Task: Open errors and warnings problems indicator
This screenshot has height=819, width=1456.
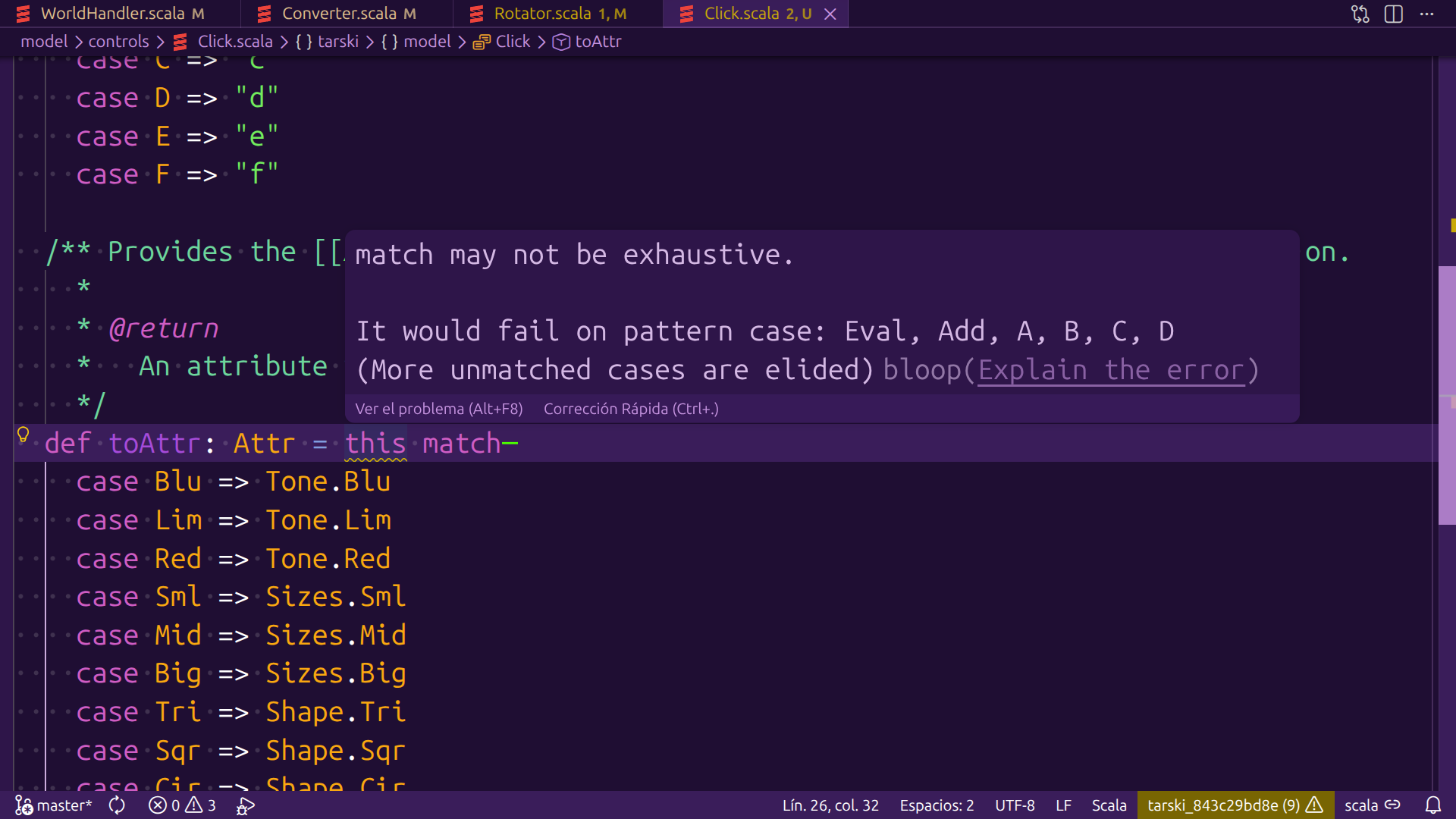Action: (x=182, y=805)
